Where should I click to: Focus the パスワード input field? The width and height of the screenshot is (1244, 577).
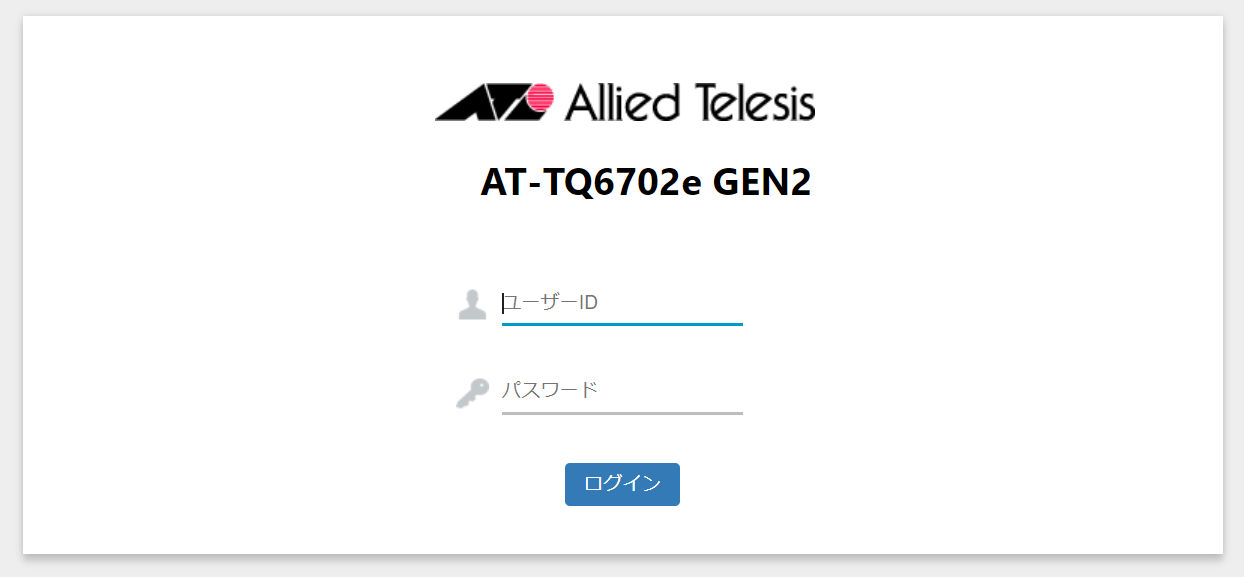[x=622, y=391]
